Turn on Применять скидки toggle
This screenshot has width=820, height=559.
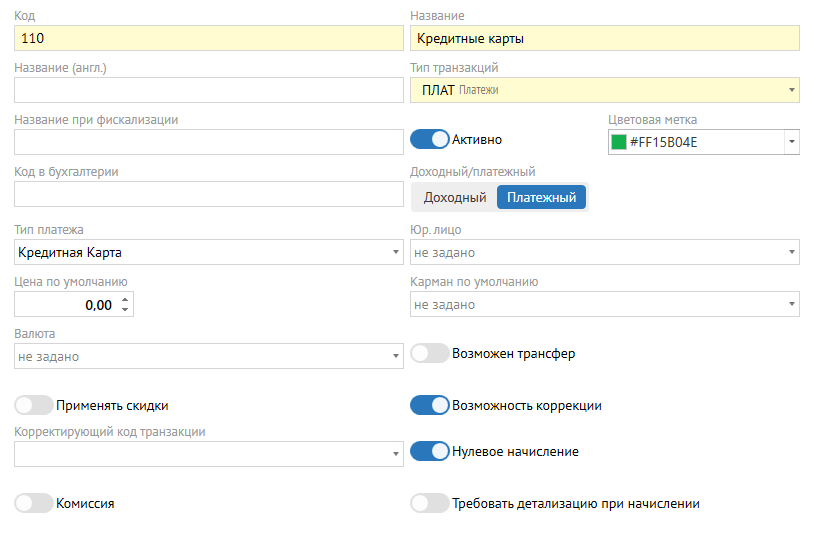click(x=34, y=406)
